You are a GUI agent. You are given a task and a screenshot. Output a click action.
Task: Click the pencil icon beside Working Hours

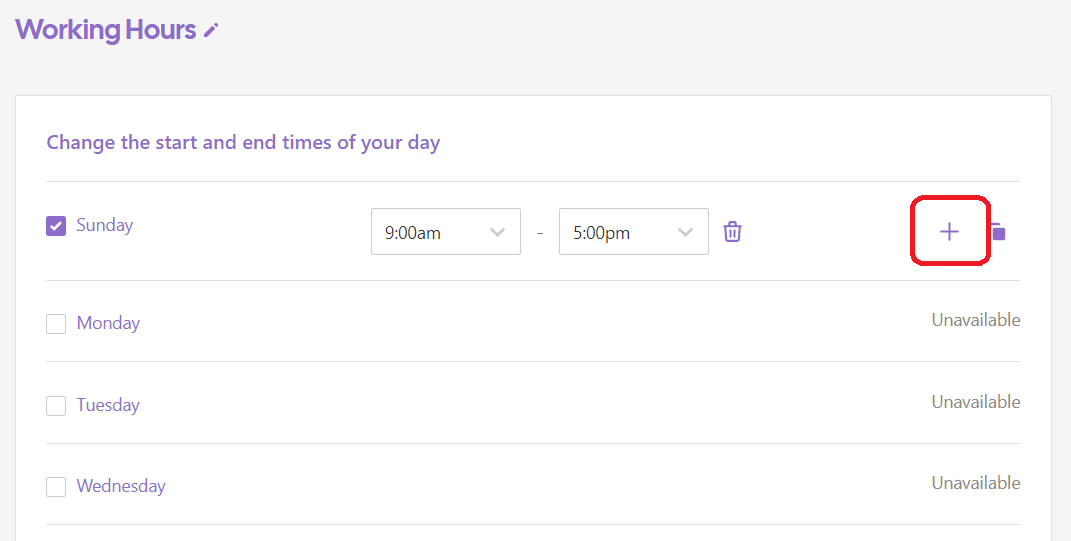click(x=210, y=31)
